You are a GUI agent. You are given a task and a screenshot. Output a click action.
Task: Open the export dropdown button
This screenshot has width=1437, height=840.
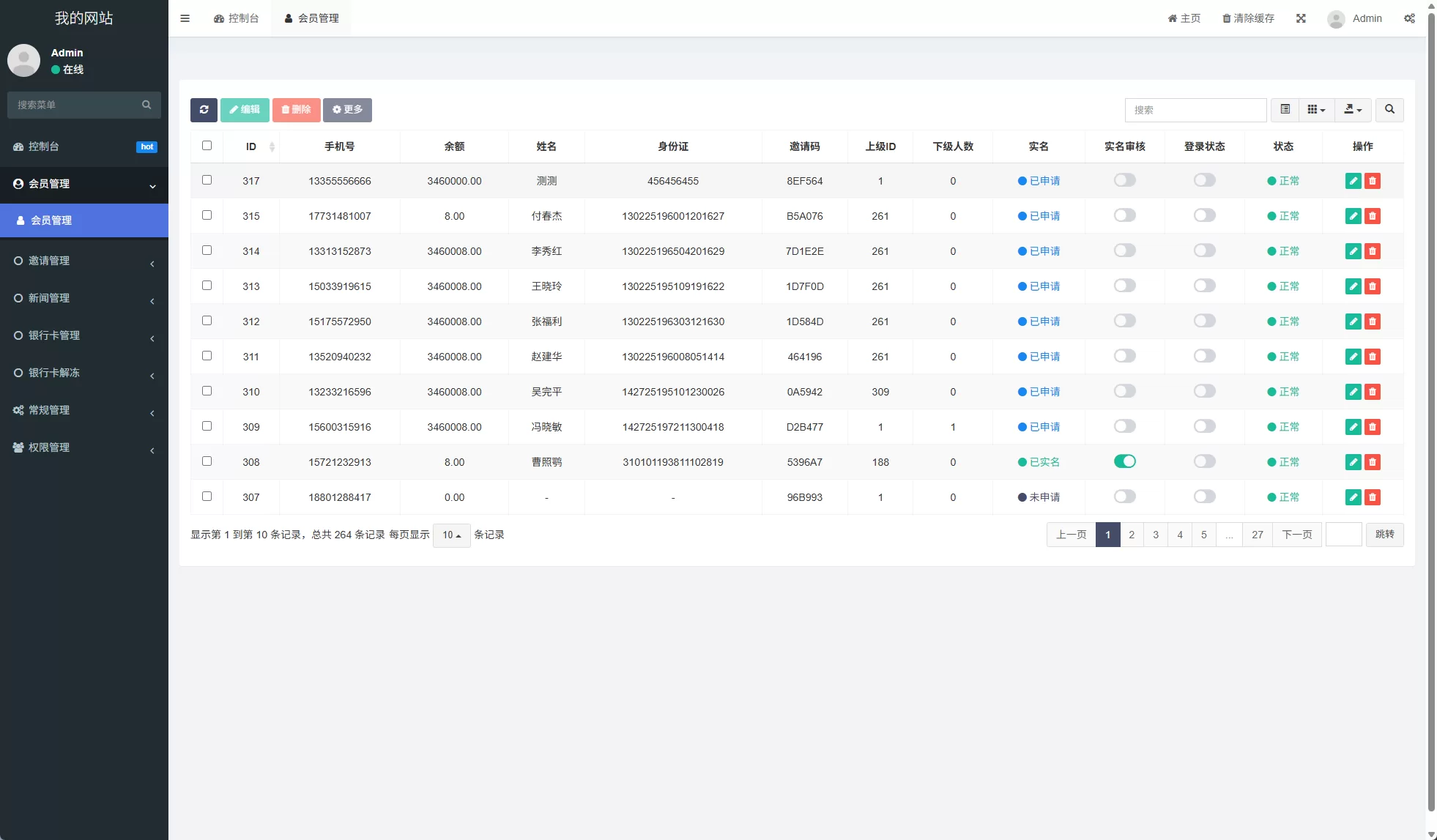1353,110
